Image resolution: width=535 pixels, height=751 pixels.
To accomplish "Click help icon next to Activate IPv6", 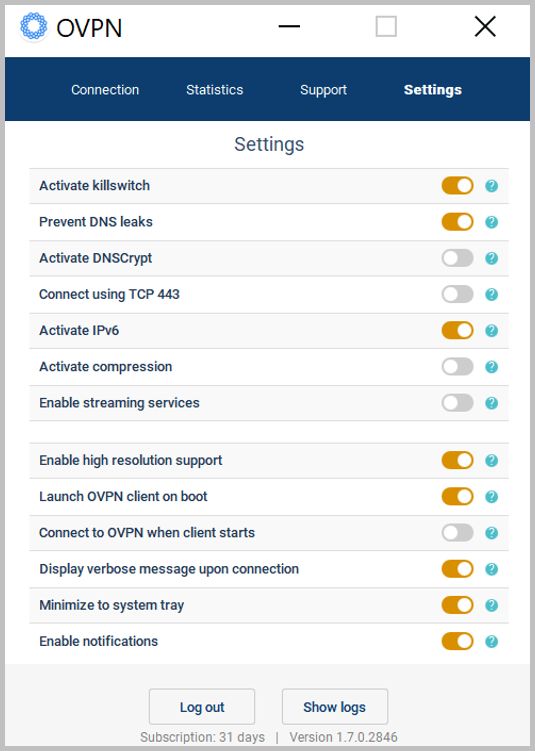I will click(491, 330).
